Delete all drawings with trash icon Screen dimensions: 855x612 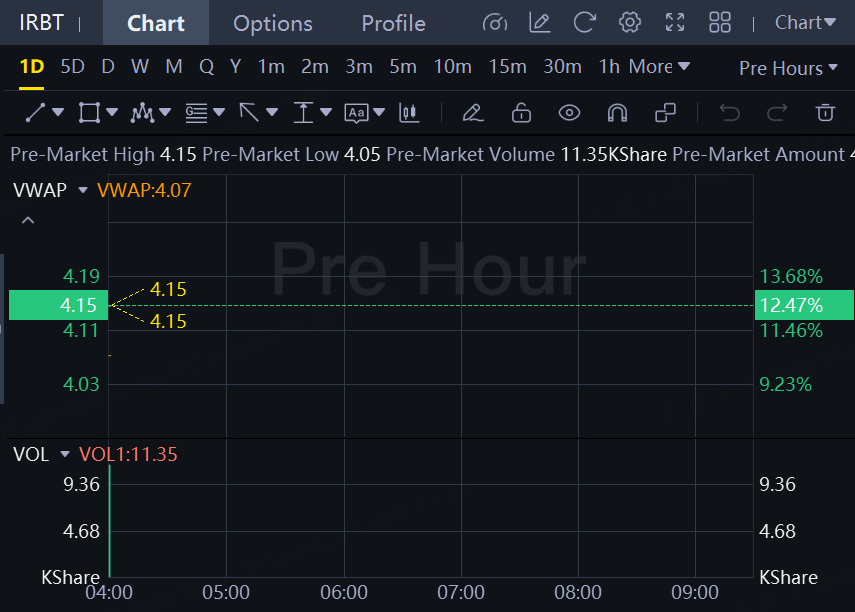(x=825, y=113)
